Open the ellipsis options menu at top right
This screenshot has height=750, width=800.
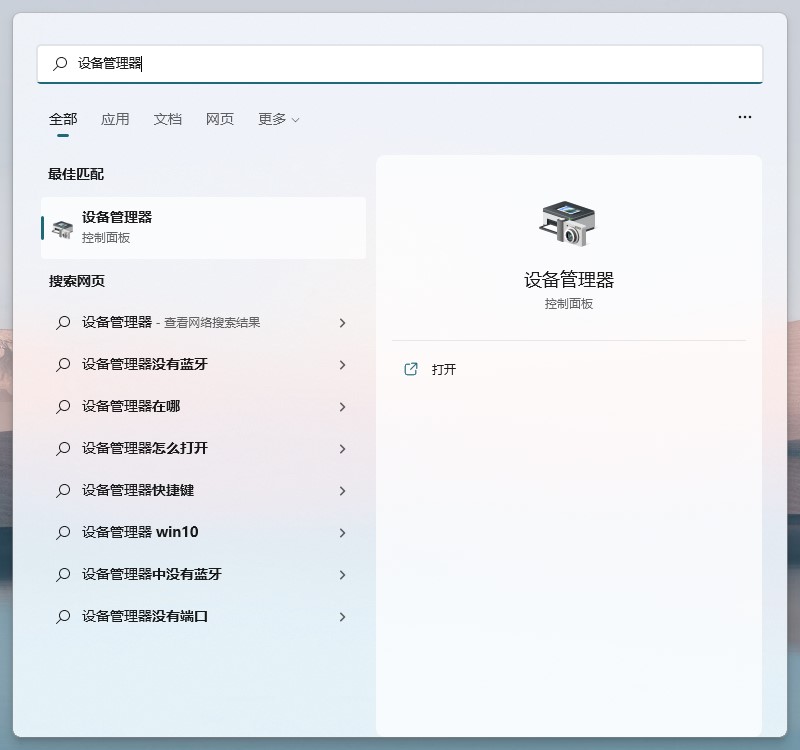[744, 117]
